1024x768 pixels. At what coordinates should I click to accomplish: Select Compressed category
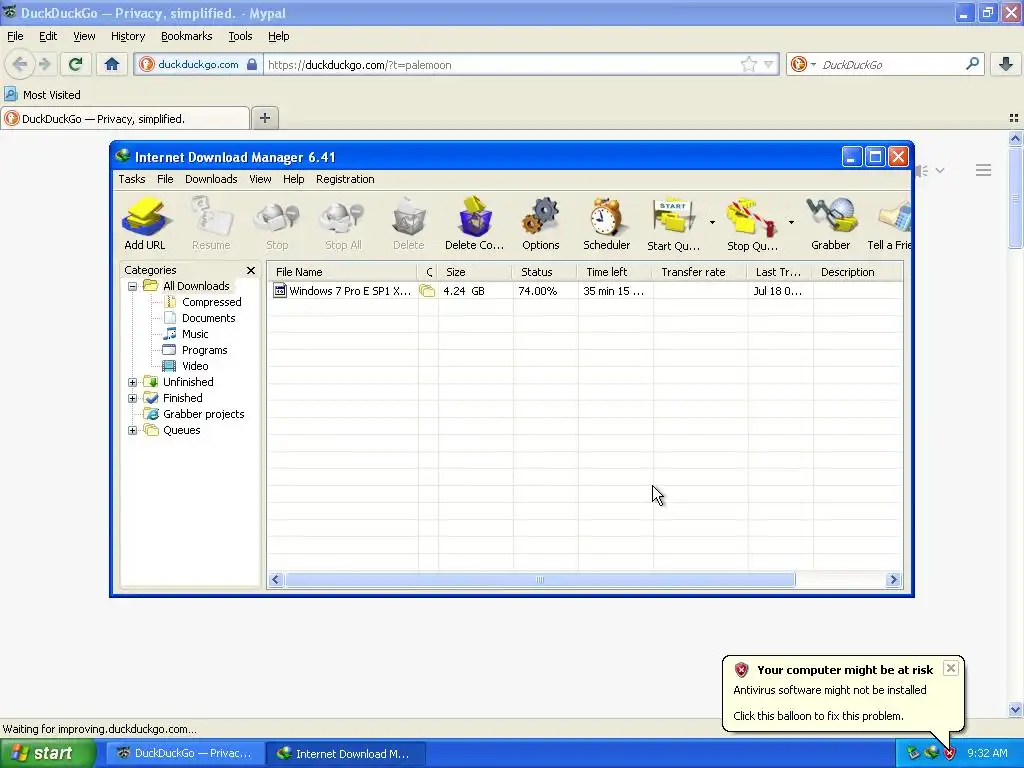(212, 302)
